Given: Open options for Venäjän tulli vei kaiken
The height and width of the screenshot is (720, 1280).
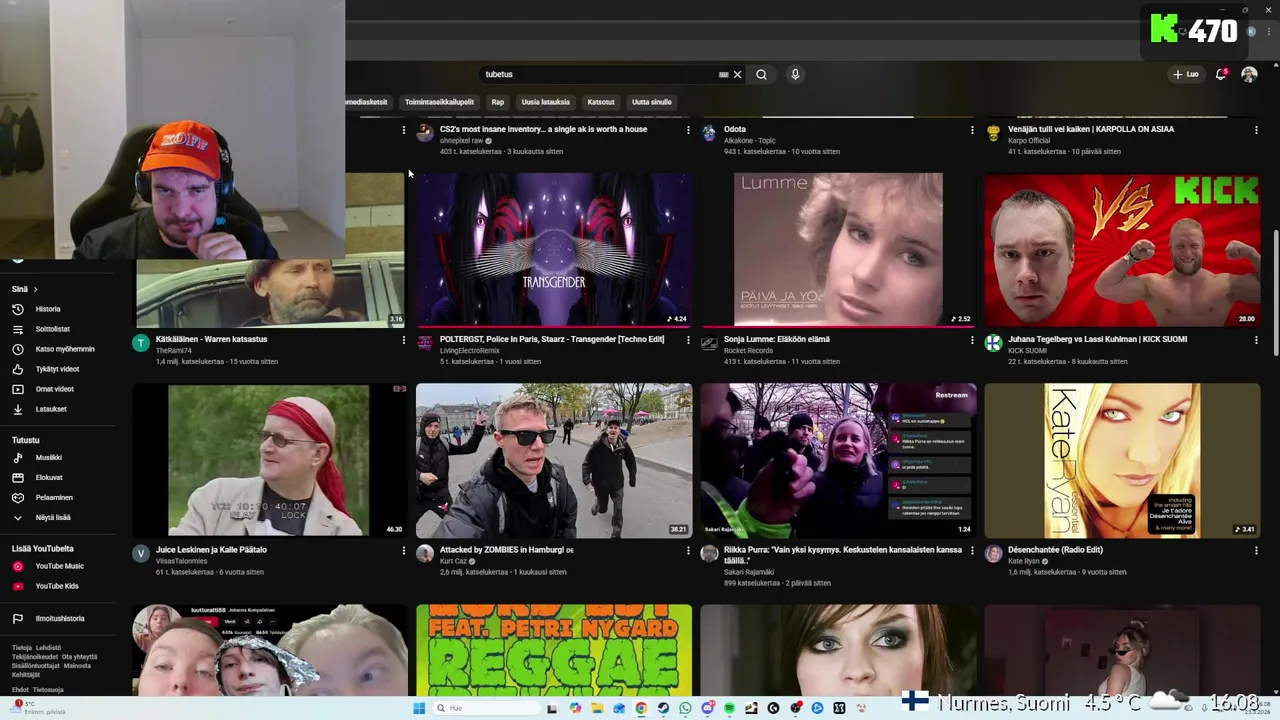Looking at the screenshot, I should tap(1256, 130).
